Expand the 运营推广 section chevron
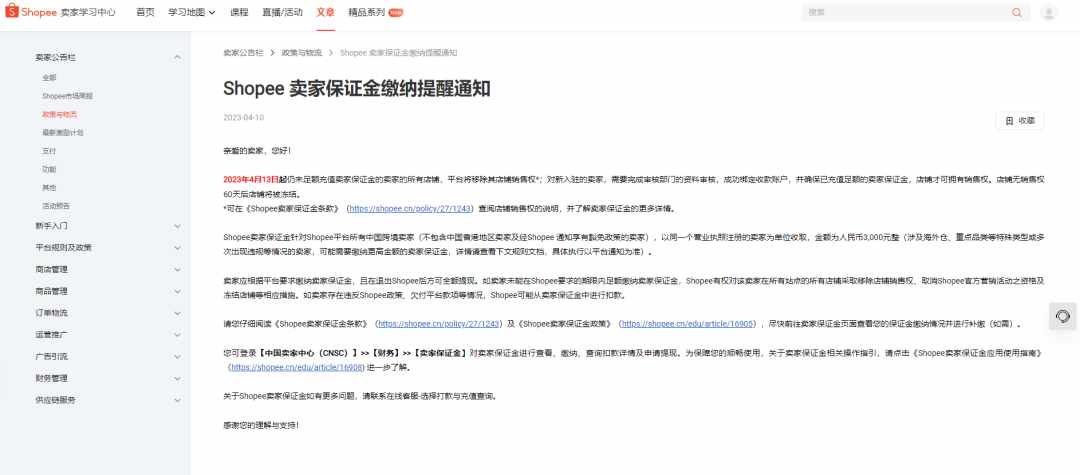Image resolution: width=1080 pixels, height=475 pixels. [x=177, y=335]
